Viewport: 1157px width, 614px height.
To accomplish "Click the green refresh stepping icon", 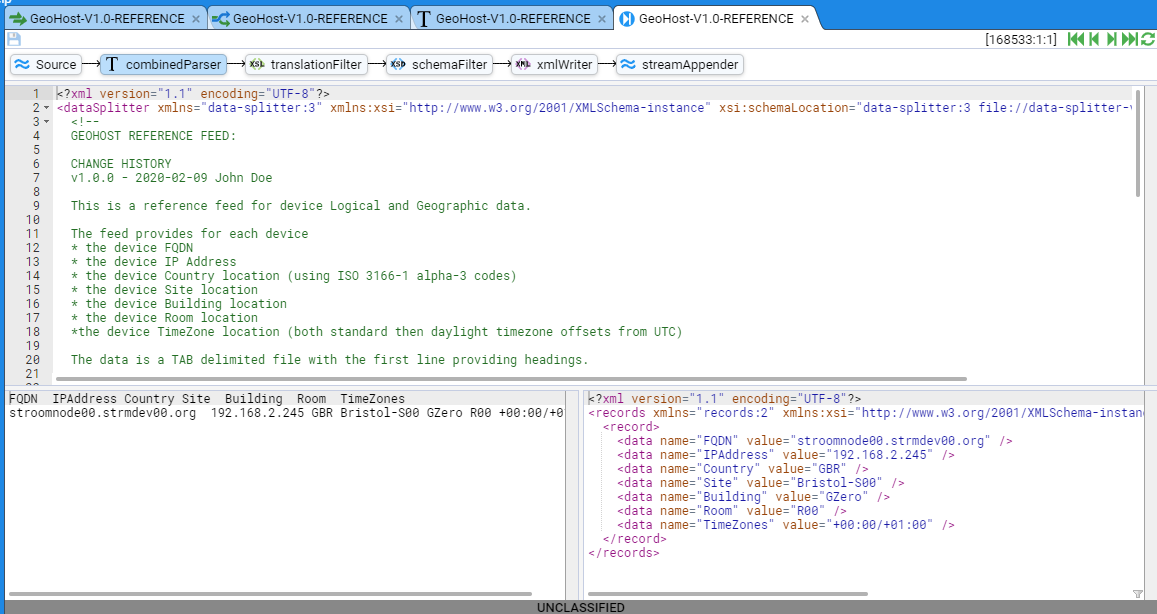I will click(1148, 39).
